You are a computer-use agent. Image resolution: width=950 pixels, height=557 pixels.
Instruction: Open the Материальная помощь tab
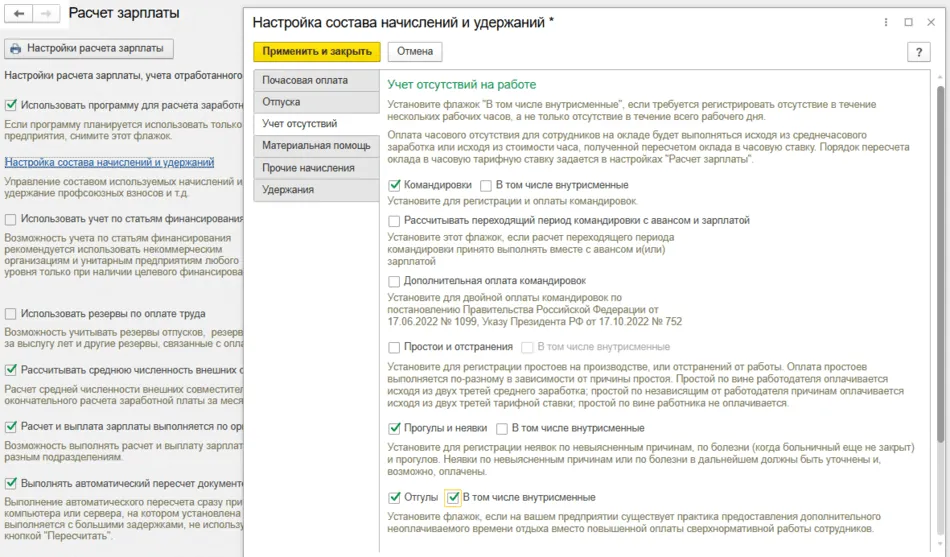click(x=316, y=146)
